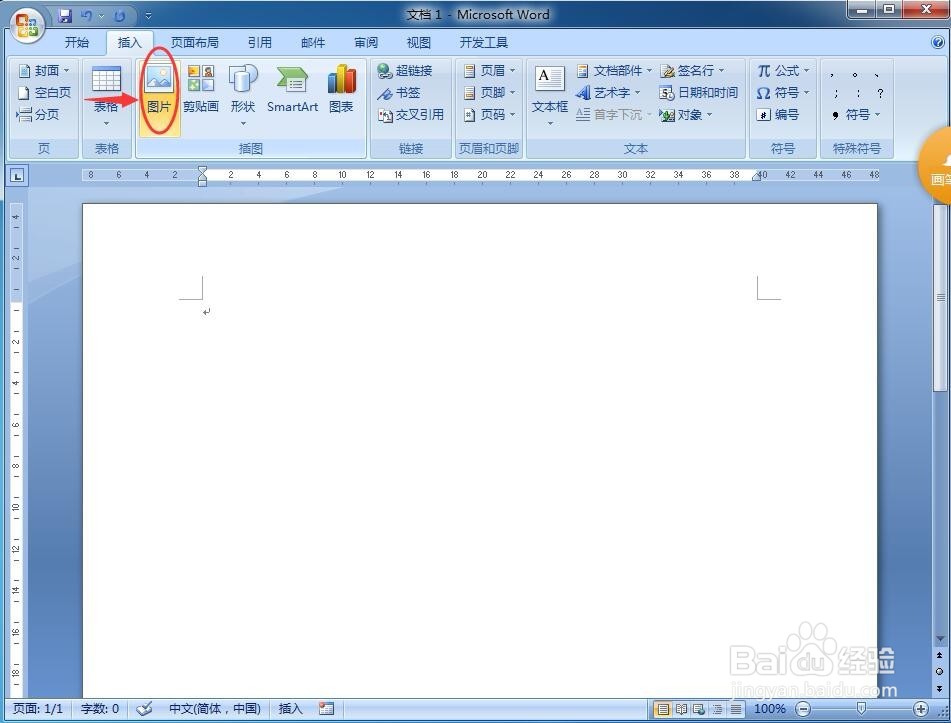Switch to Full Screen Reading view
The width and height of the screenshot is (951, 723).
pyautogui.click(x=682, y=708)
